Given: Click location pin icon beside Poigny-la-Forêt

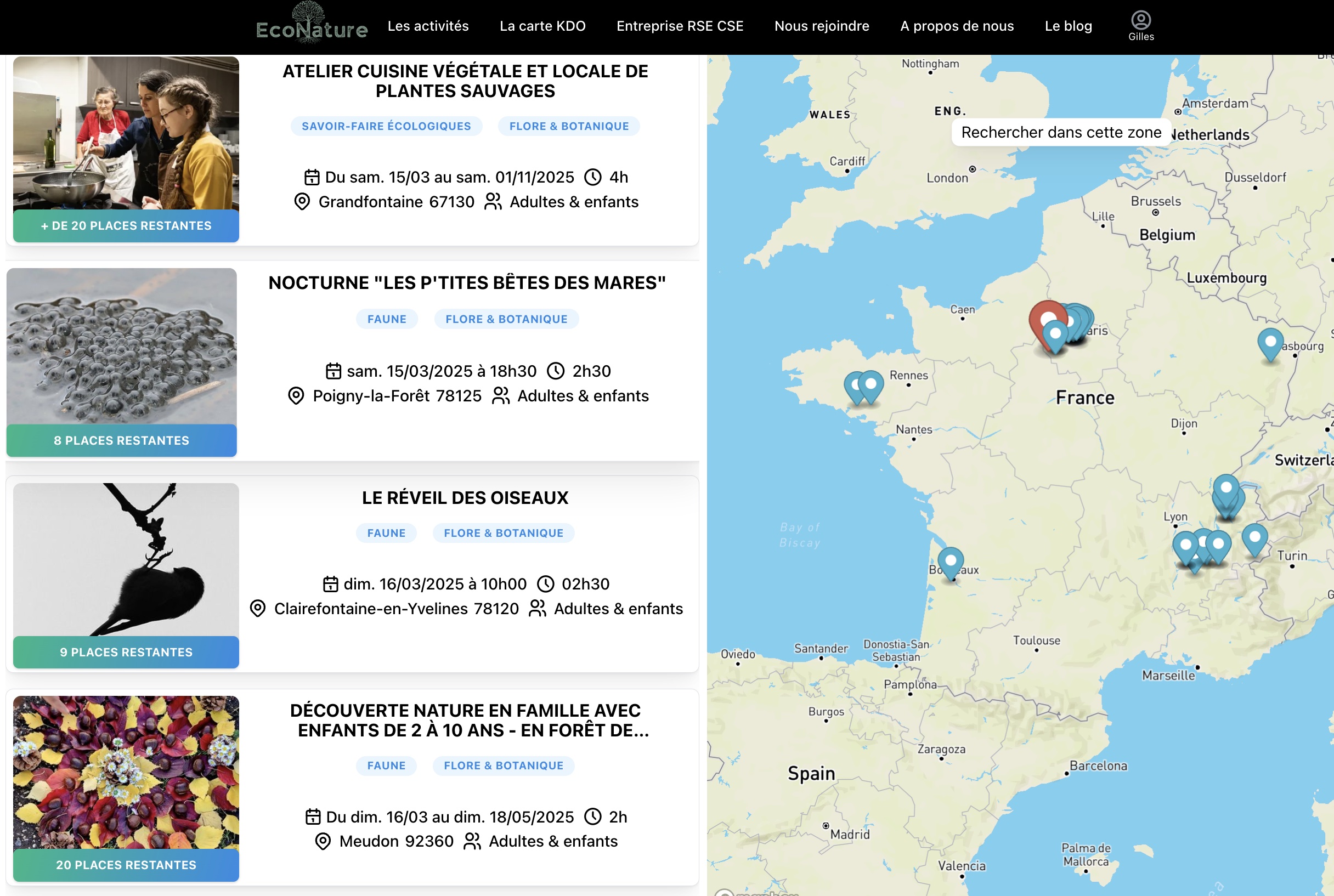Looking at the screenshot, I should pos(296,396).
